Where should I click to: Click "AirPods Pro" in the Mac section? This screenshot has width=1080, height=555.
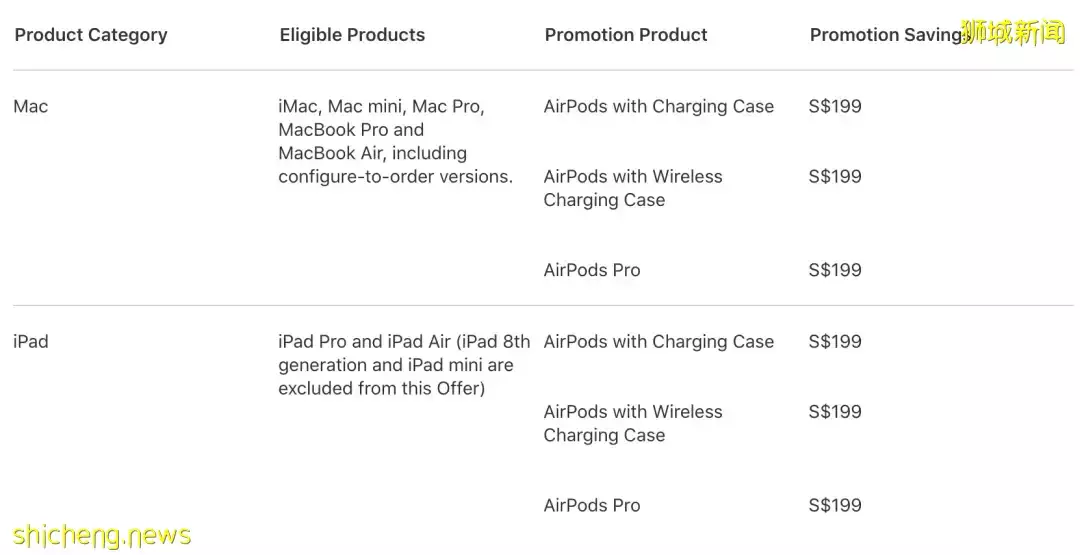(x=591, y=270)
